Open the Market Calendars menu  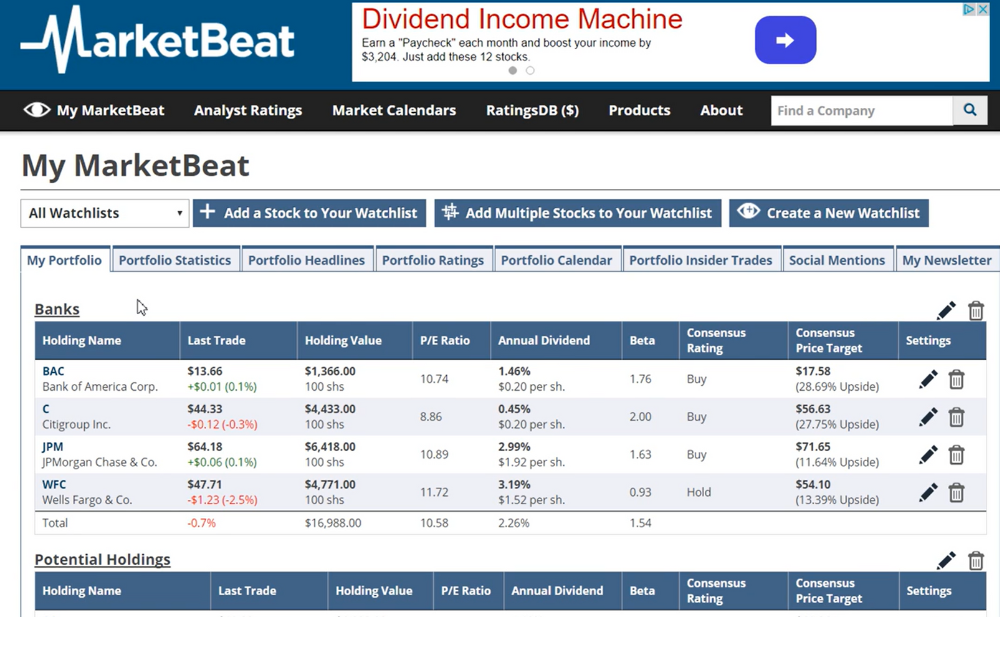pos(394,111)
